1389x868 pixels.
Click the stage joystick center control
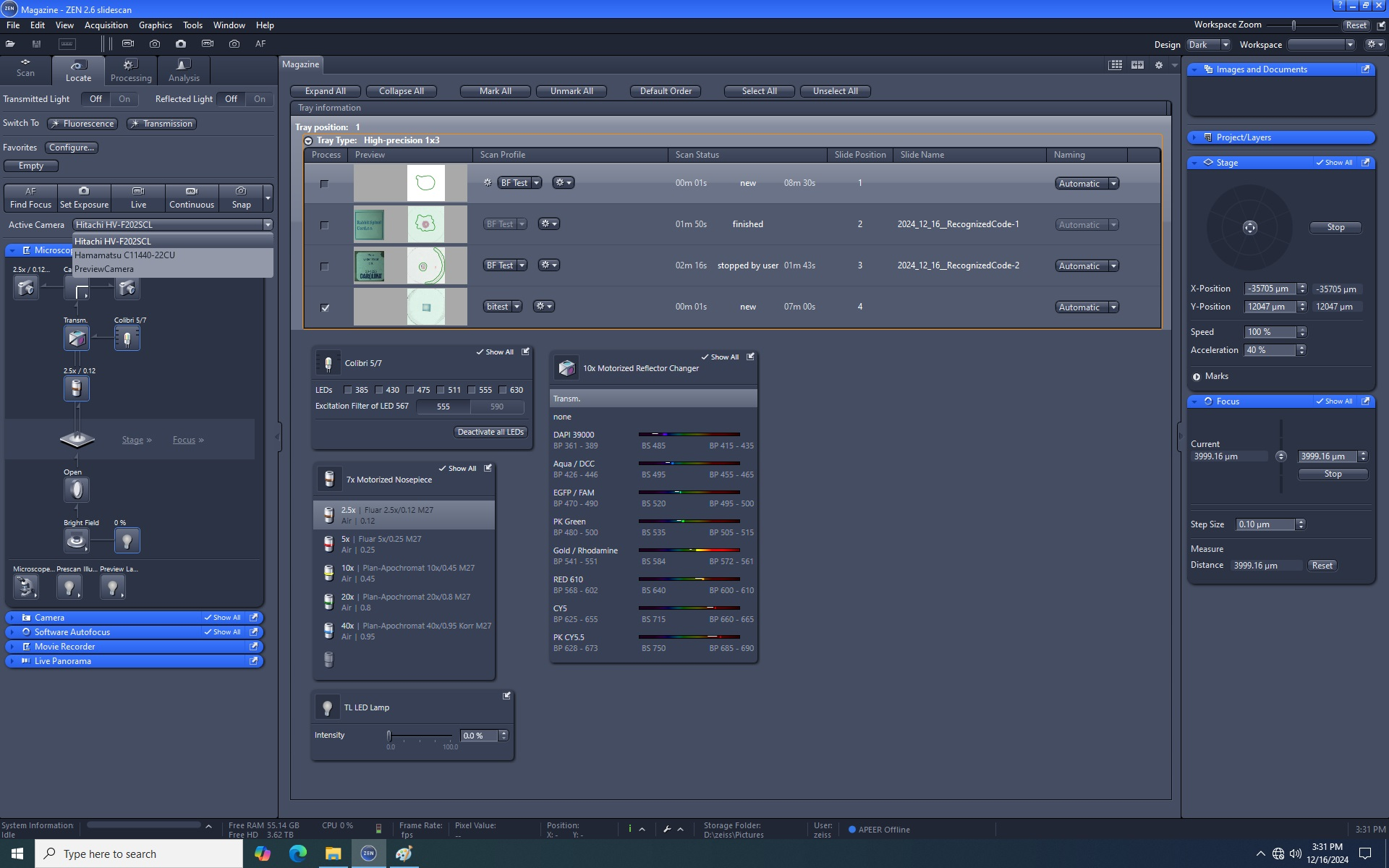(x=1249, y=227)
